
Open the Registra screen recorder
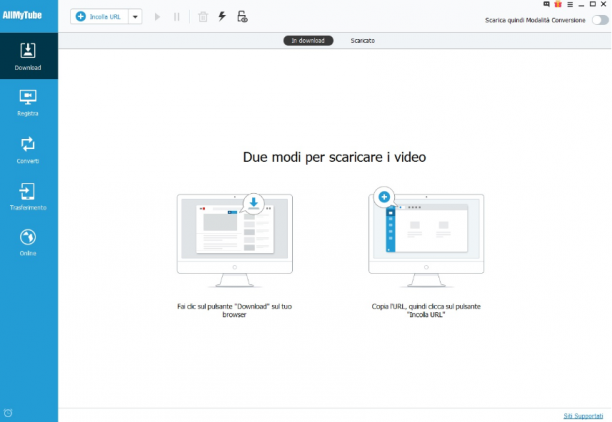pos(28,103)
